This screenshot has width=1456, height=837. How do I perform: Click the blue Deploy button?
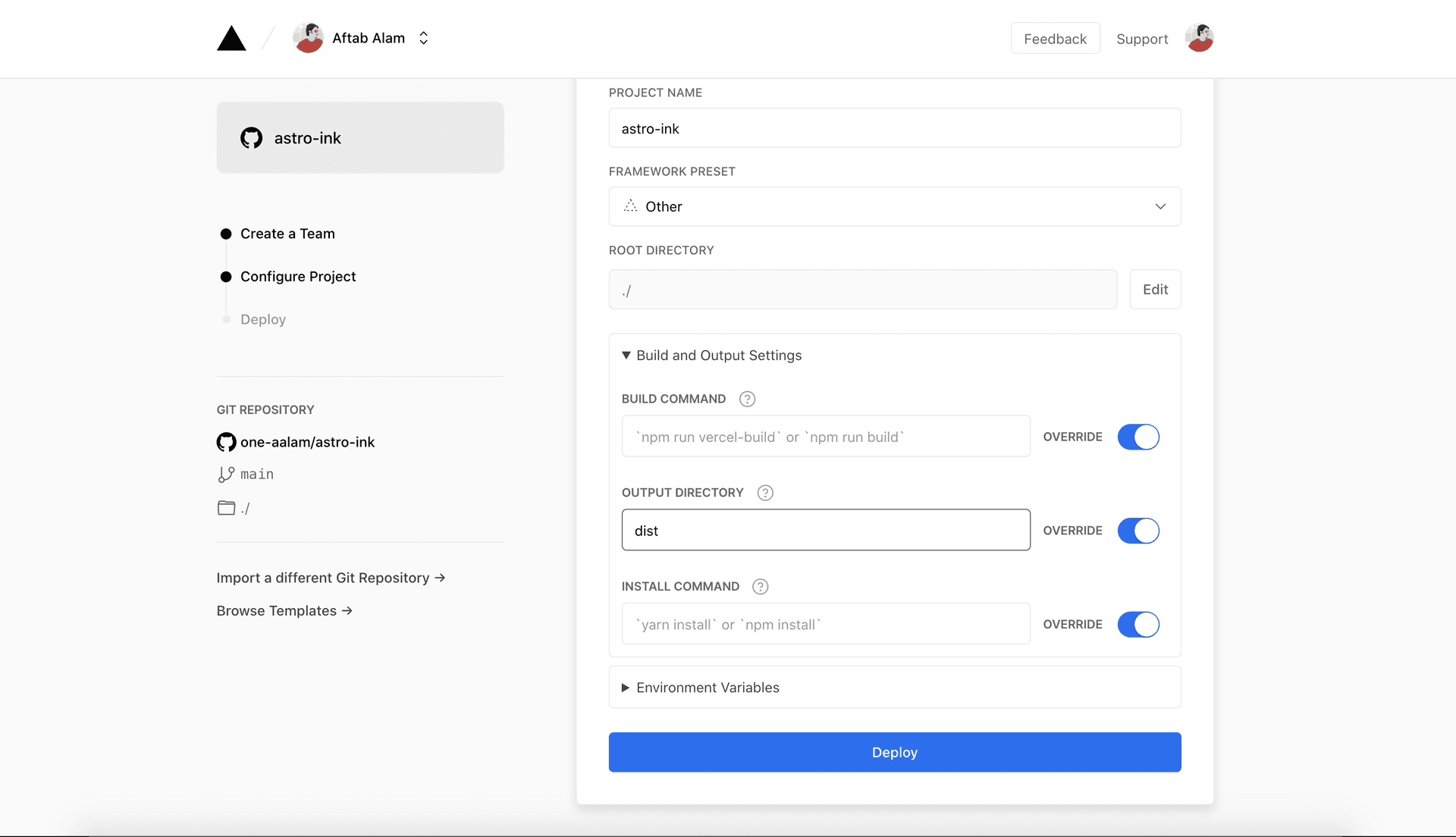tap(895, 752)
